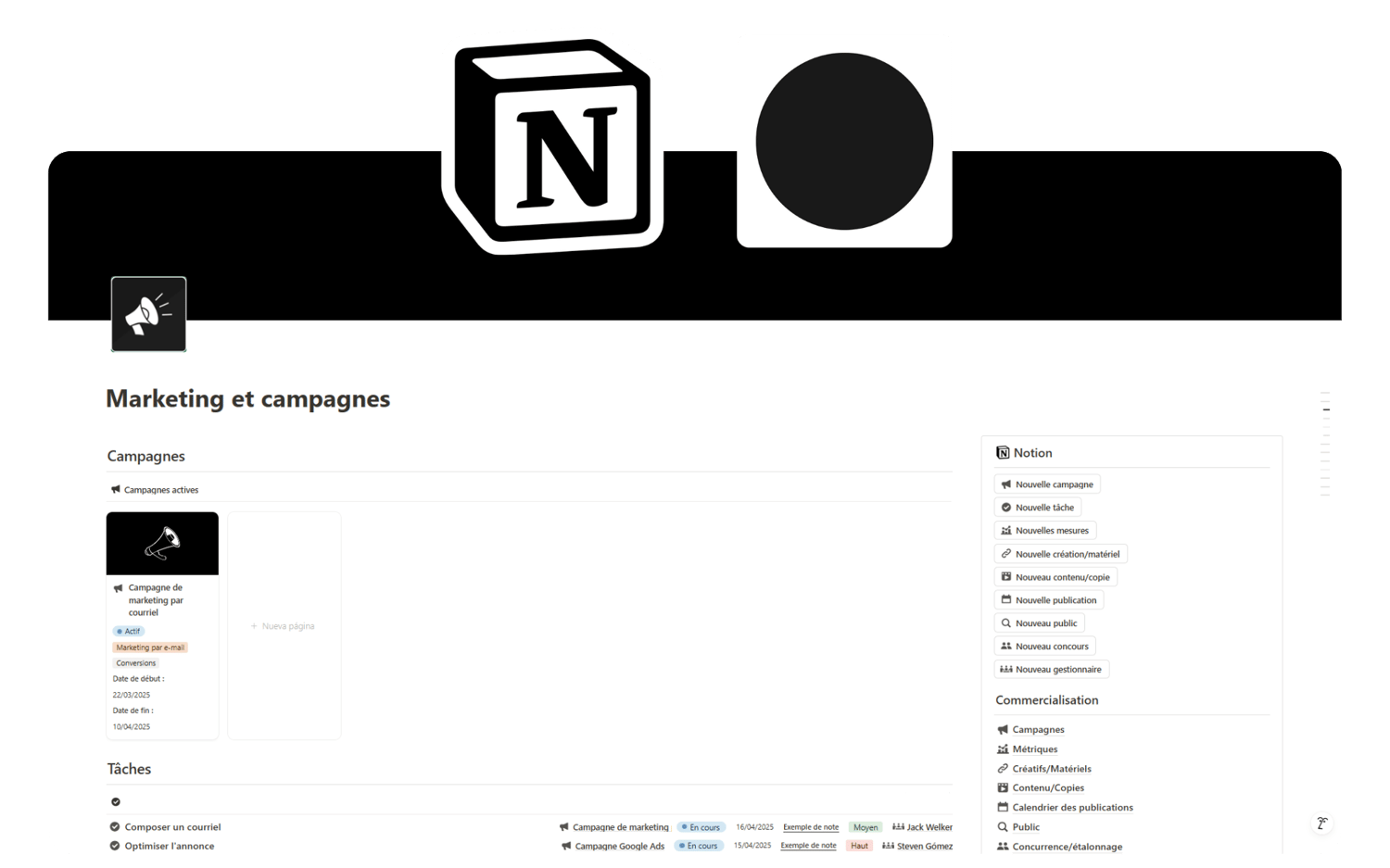Image resolution: width=1390 pixels, height=868 pixels.
Task: Click the Actif status tag on campaign card
Action: click(x=129, y=632)
